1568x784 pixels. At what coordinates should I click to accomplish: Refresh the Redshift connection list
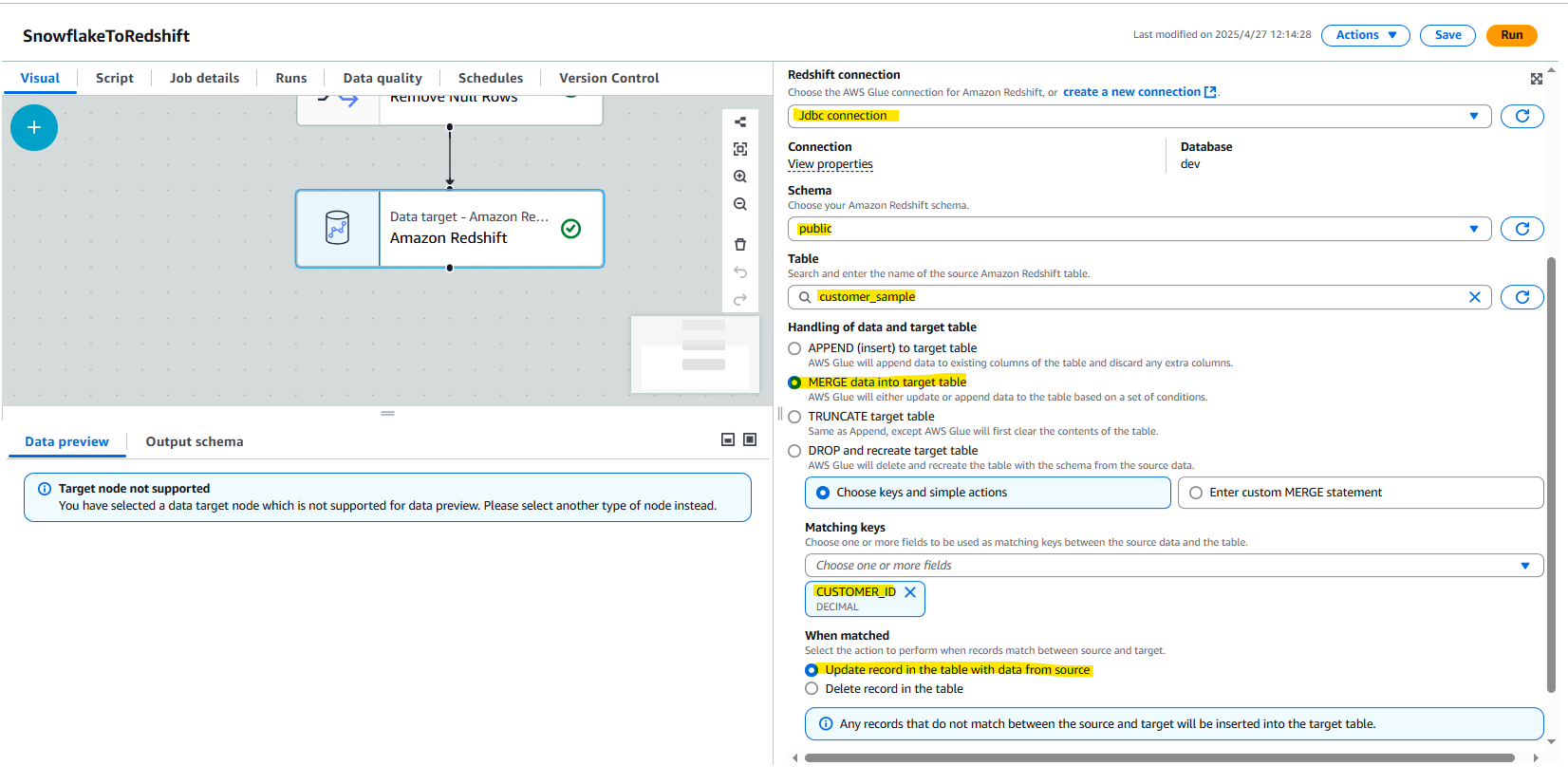pos(1522,116)
